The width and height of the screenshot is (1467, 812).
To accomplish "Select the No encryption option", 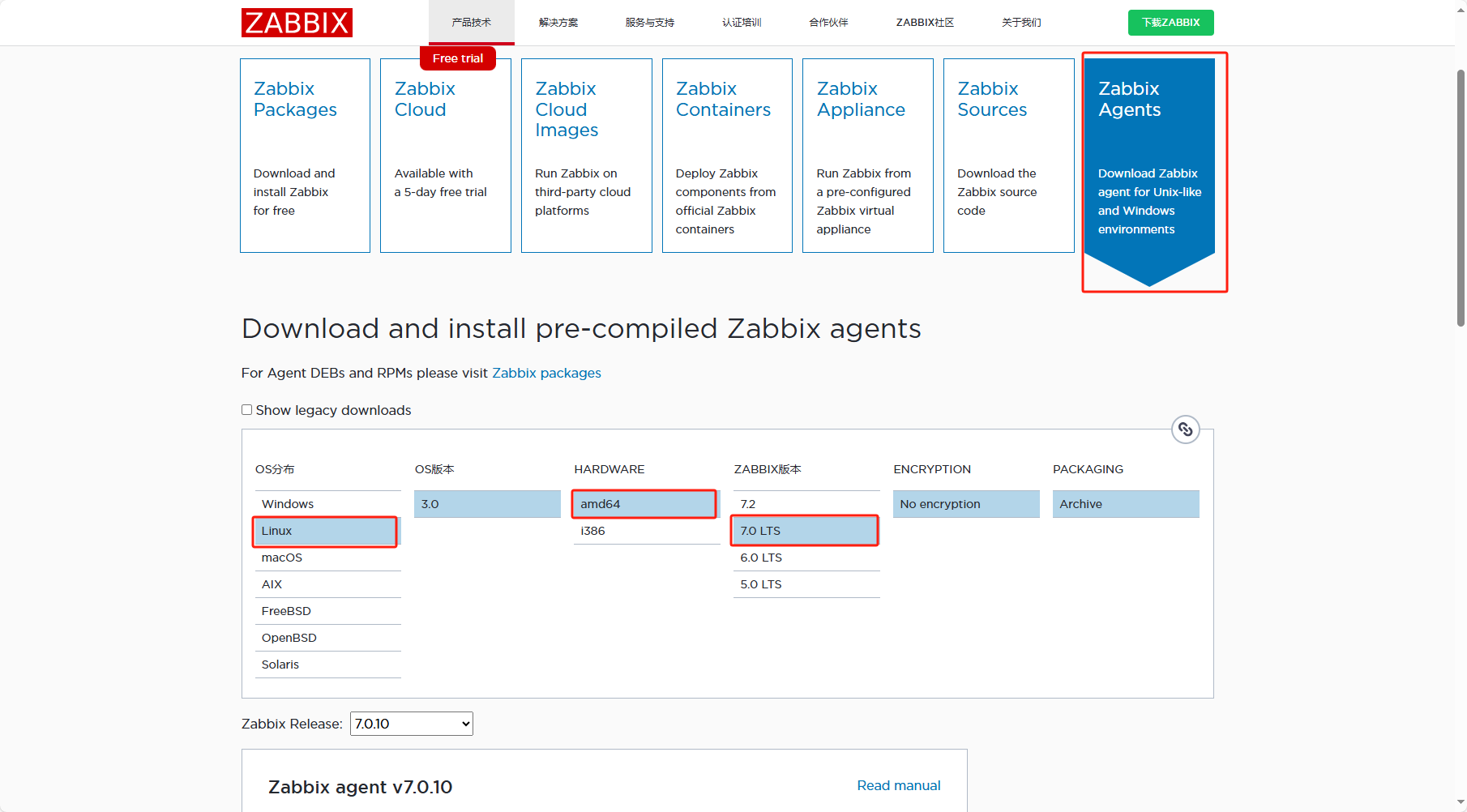I will tap(966, 504).
